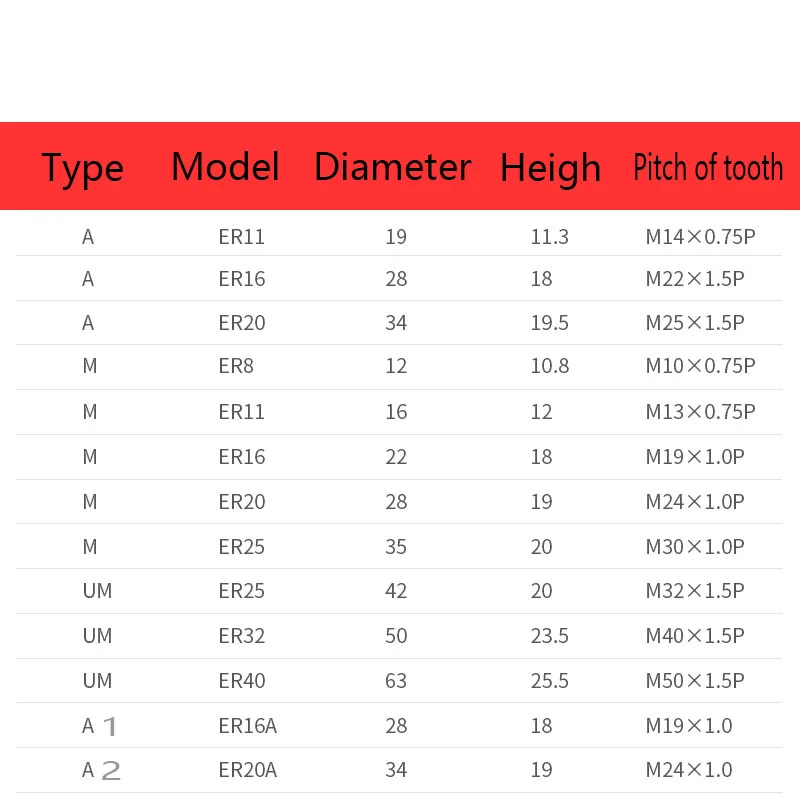Click the M10×0.75P pitch value
This screenshot has height=800, width=800.
coord(700,366)
